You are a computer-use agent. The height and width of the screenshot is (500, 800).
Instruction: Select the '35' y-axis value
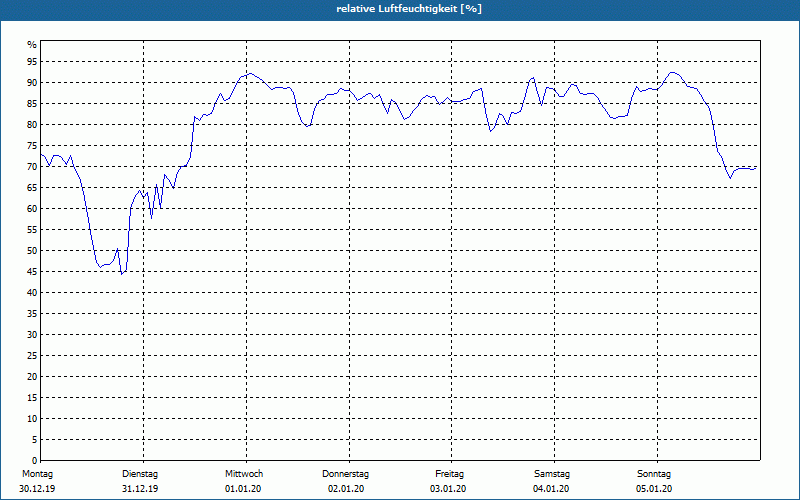tap(32, 314)
